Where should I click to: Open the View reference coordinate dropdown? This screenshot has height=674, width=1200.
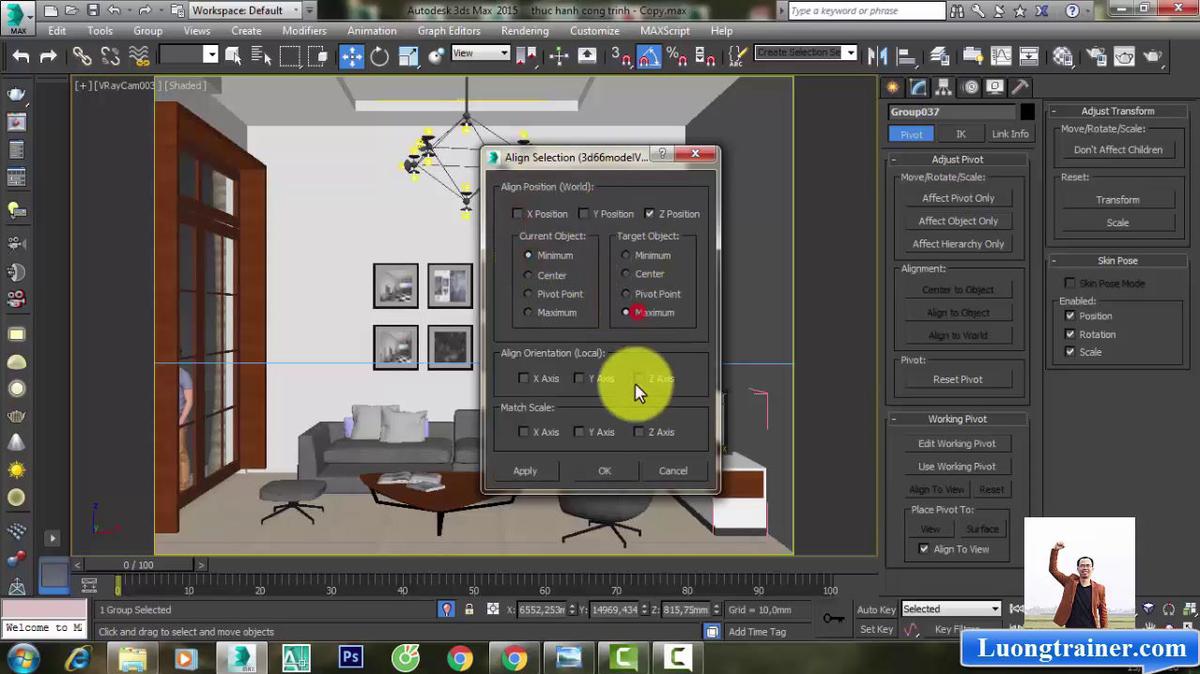pos(481,53)
